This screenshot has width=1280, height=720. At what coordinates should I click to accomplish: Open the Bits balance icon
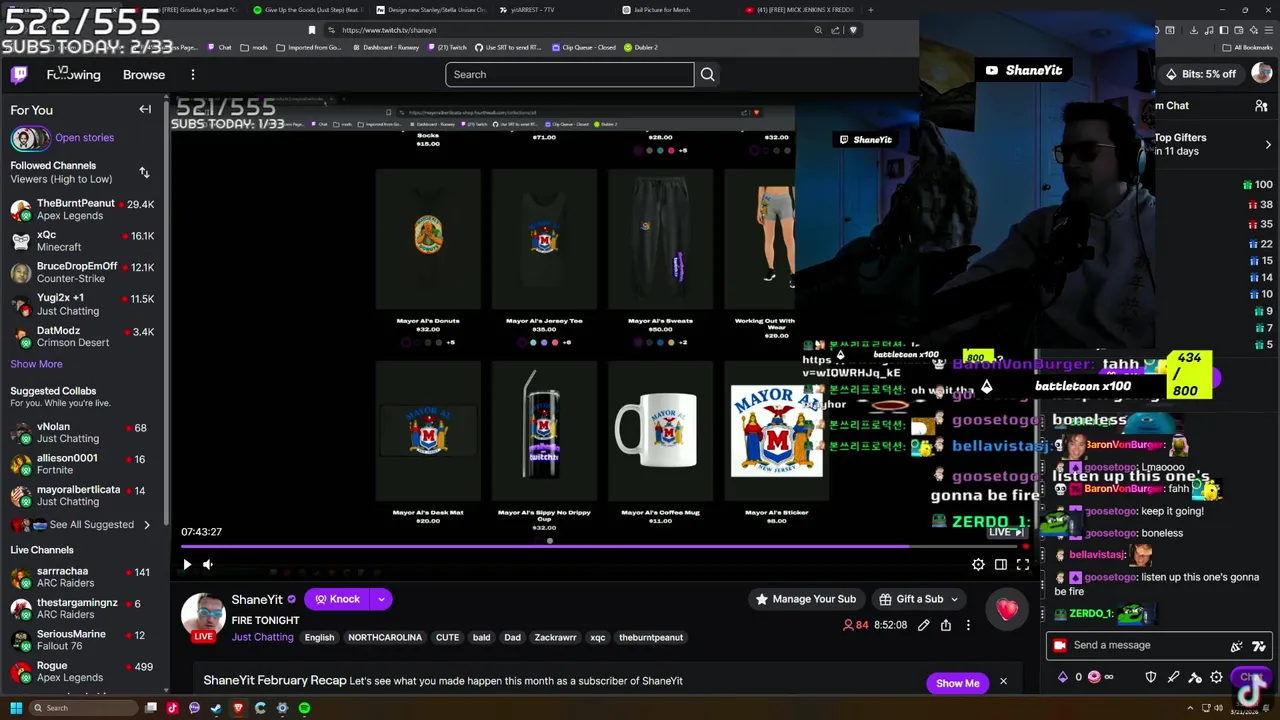click(1063, 677)
